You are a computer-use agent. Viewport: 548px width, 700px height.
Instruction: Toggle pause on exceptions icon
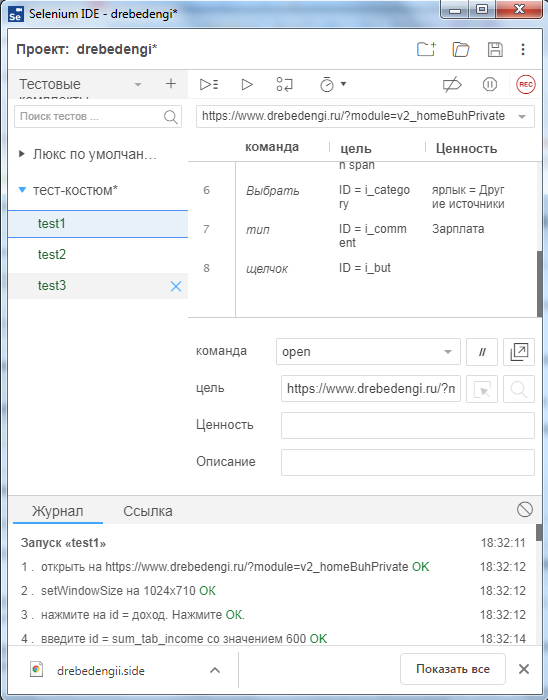pyautogui.click(x=490, y=84)
